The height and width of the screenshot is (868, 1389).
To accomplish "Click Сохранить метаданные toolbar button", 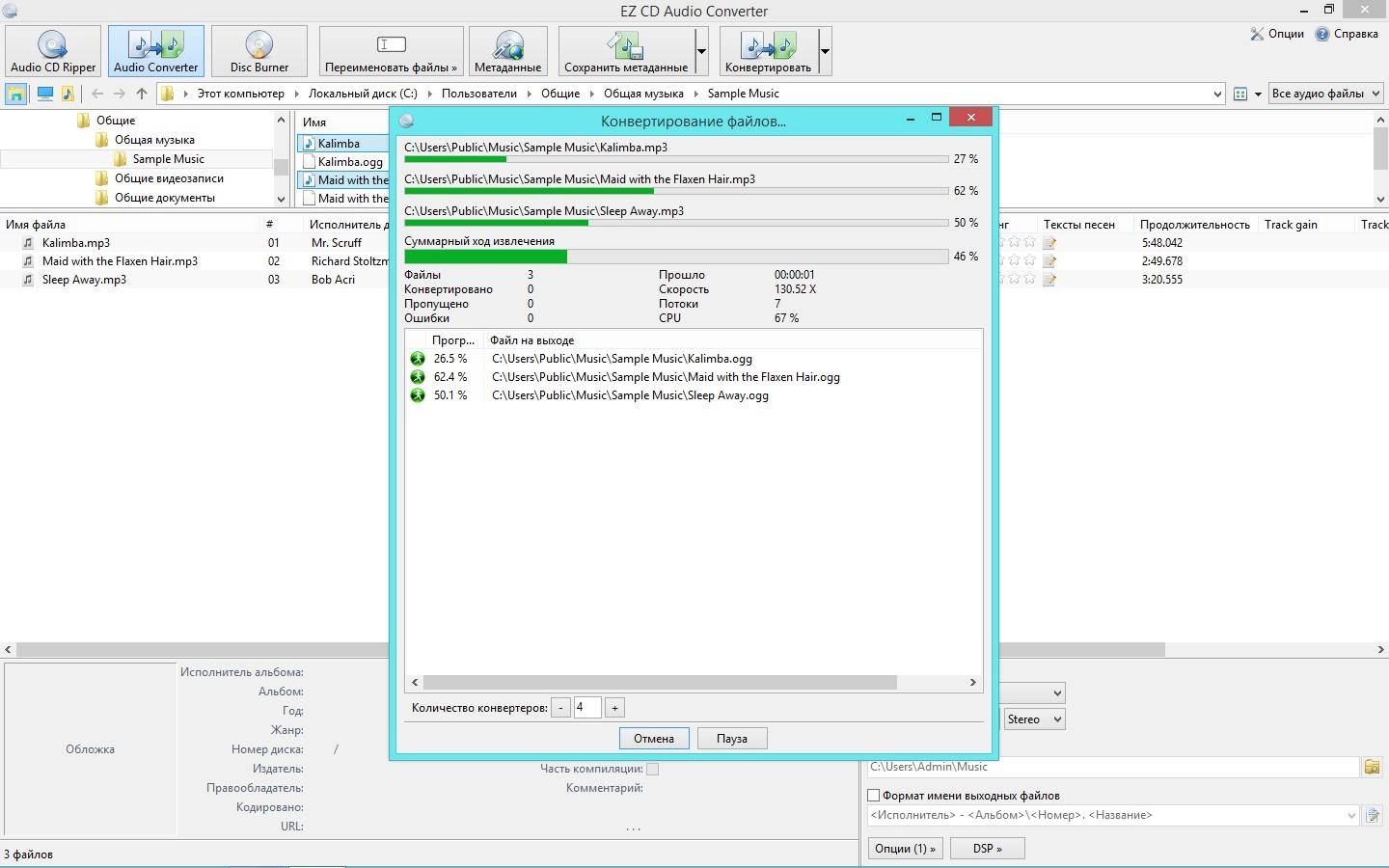I will tap(626, 51).
